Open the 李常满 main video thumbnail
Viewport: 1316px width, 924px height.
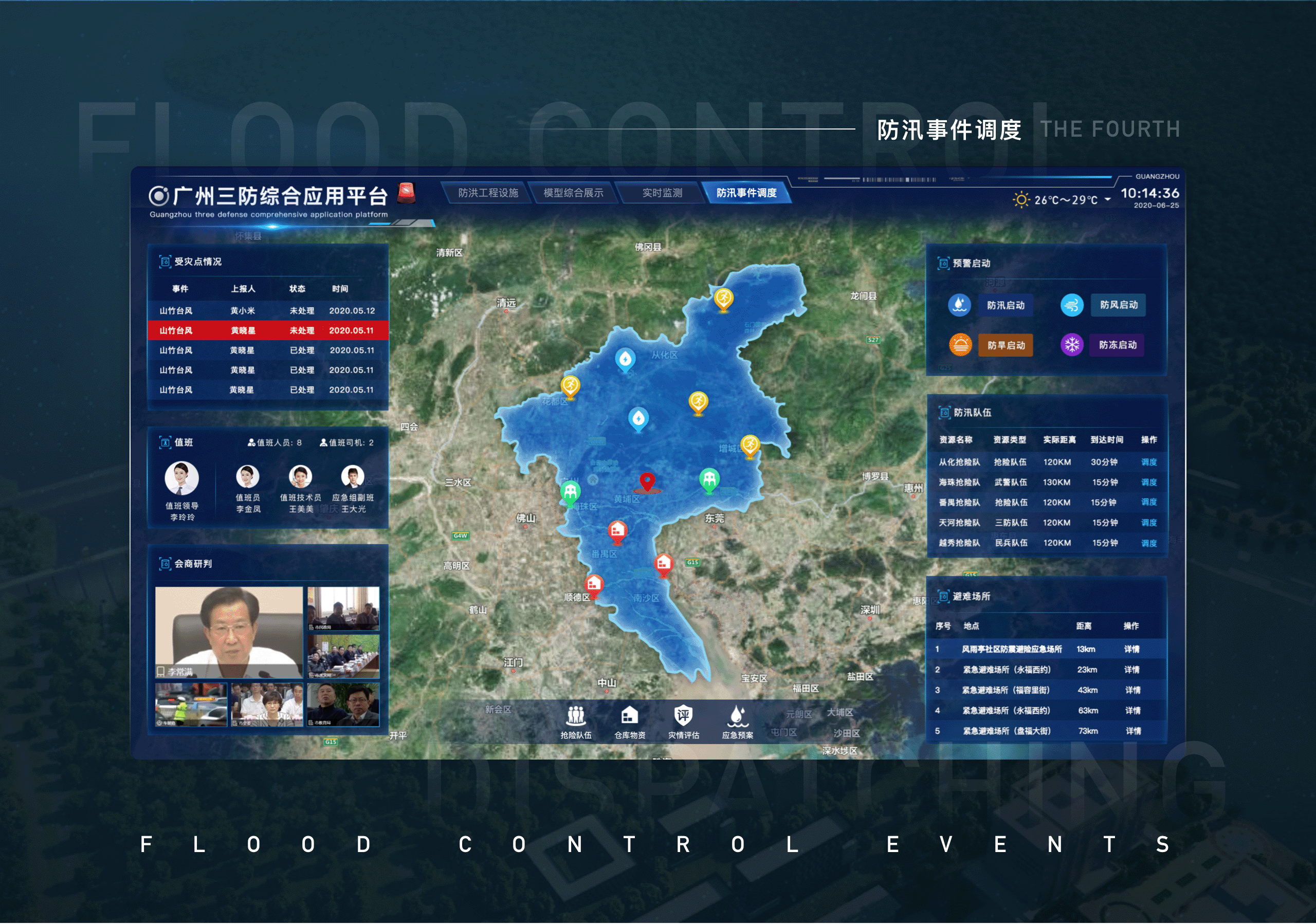point(229,632)
